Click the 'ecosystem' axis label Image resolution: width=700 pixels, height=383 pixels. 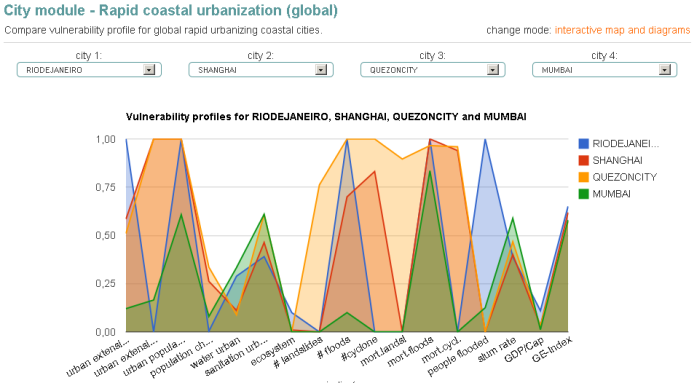(x=273, y=352)
